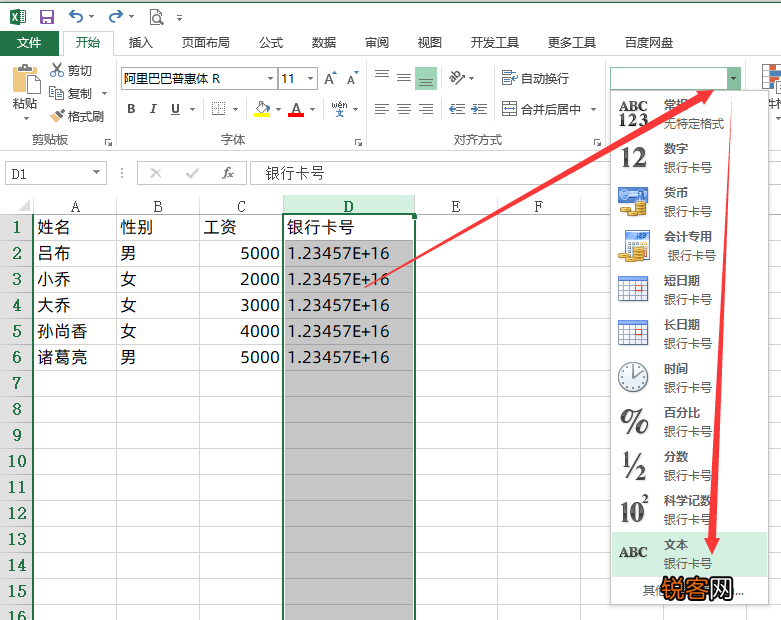Expand the Merge & Center (合并后居中) dropdown arrow
Screen dimensions: 781x620
click(593, 109)
